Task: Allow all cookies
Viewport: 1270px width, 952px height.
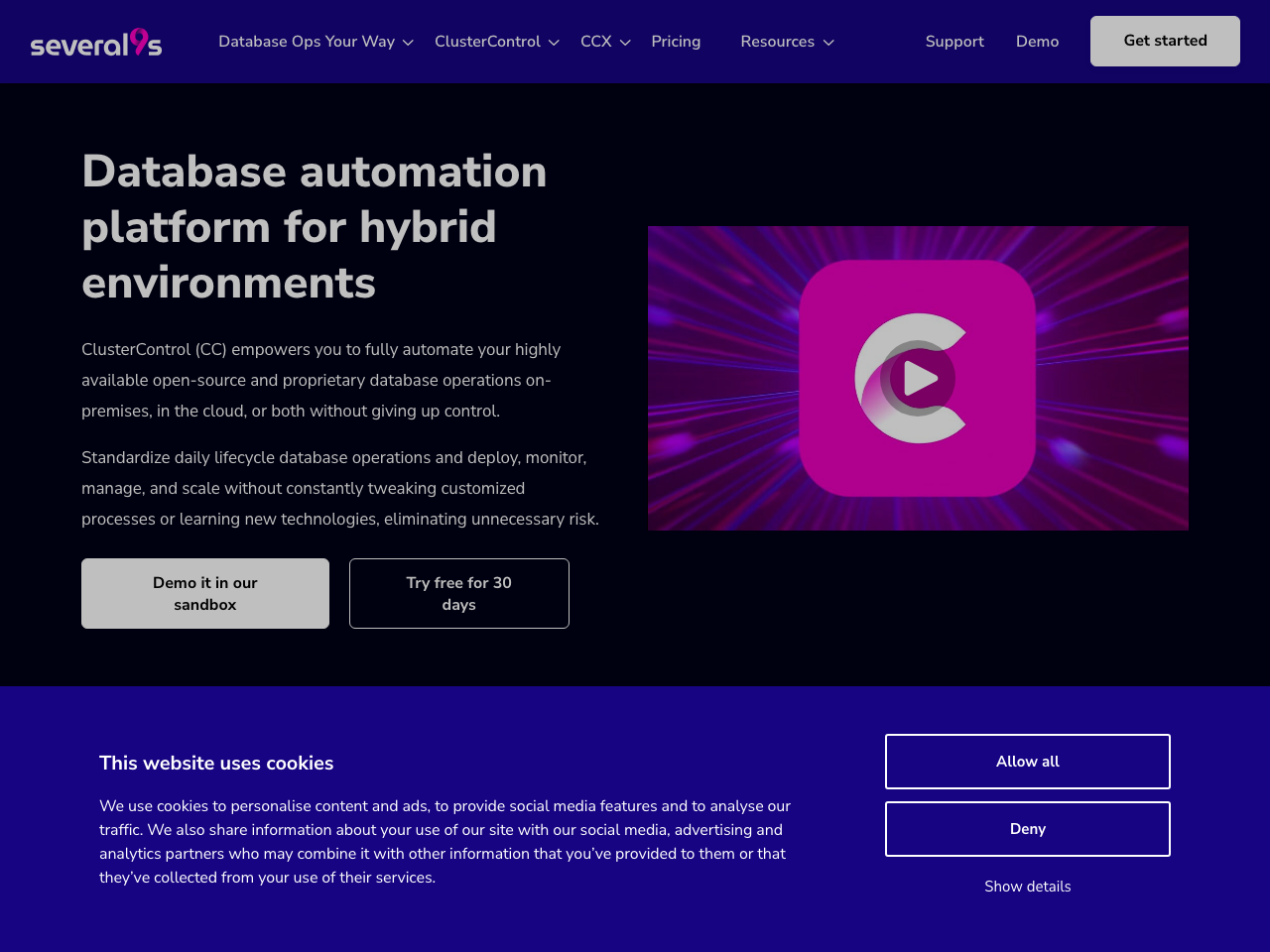Action: (1027, 762)
